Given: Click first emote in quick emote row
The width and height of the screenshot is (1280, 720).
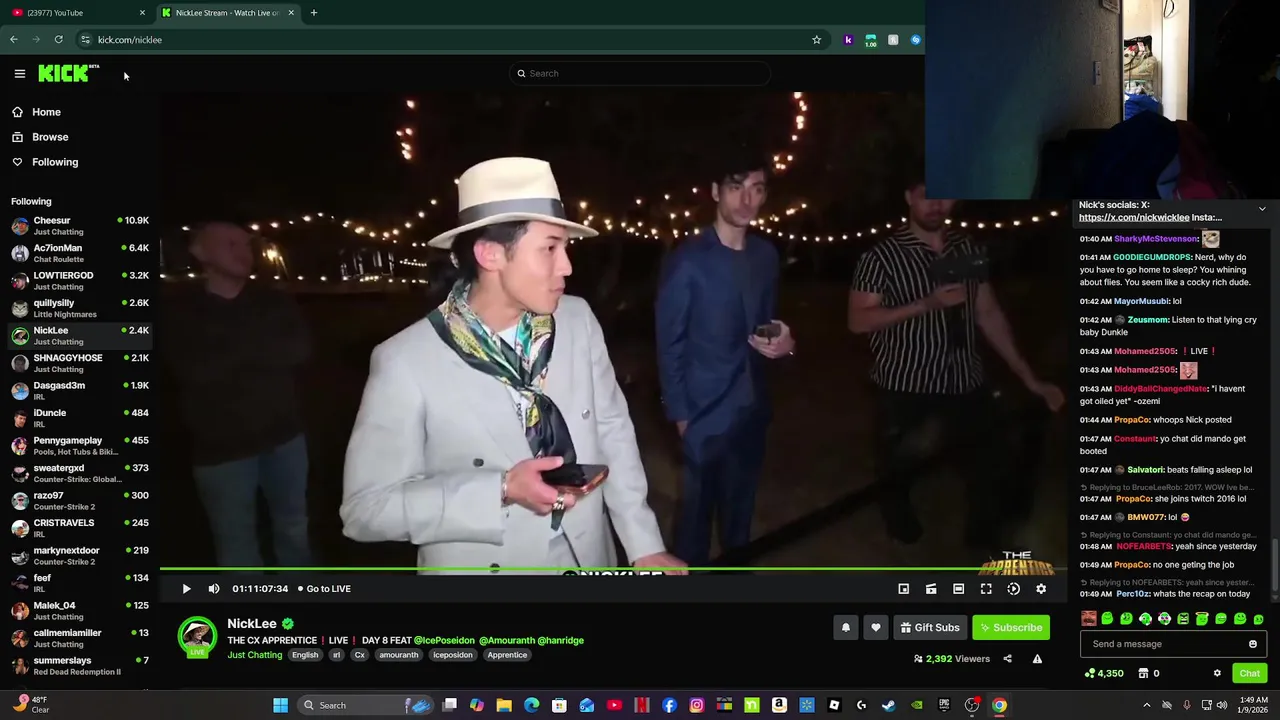Looking at the screenshot, I should click(x=1088, y=619).
